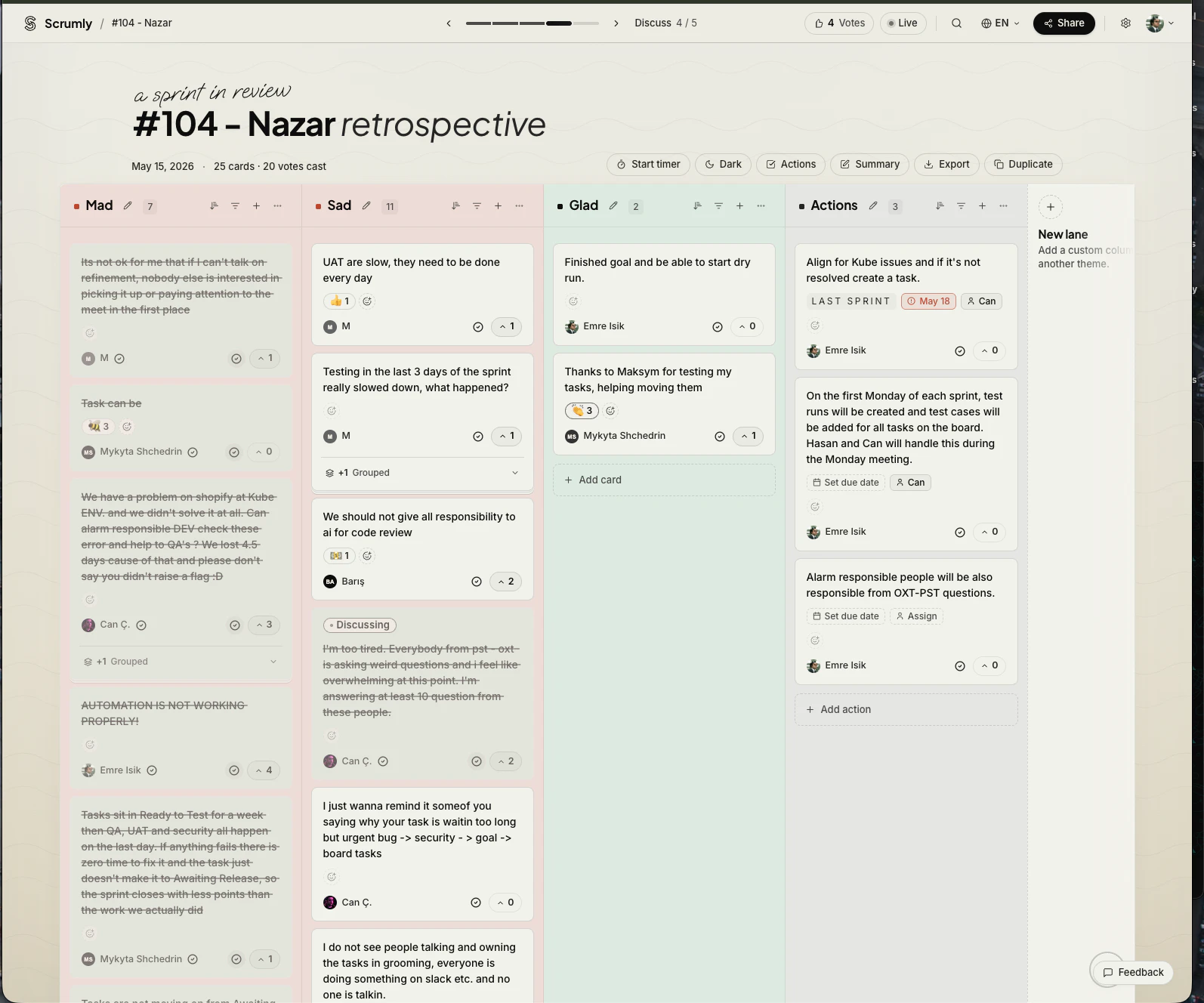The height and width of the screenshot is (1003, 1204).
Task: Click the fifth phase progress segment
Action: (586, 23)
